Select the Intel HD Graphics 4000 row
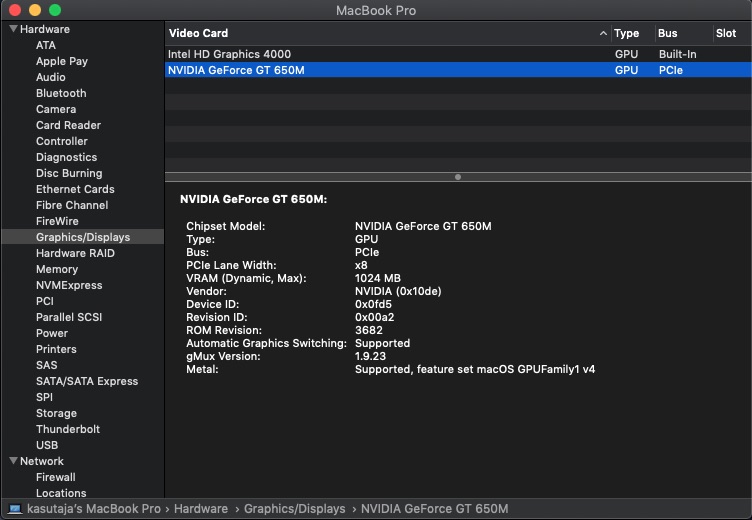 coord(458,54)
